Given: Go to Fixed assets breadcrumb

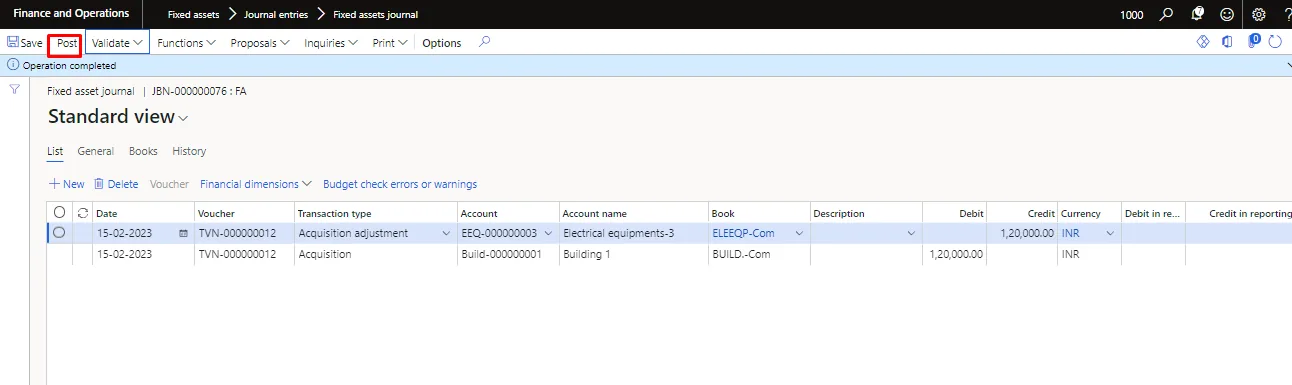Looking at the screenshot, I should [x=193, y=14].
